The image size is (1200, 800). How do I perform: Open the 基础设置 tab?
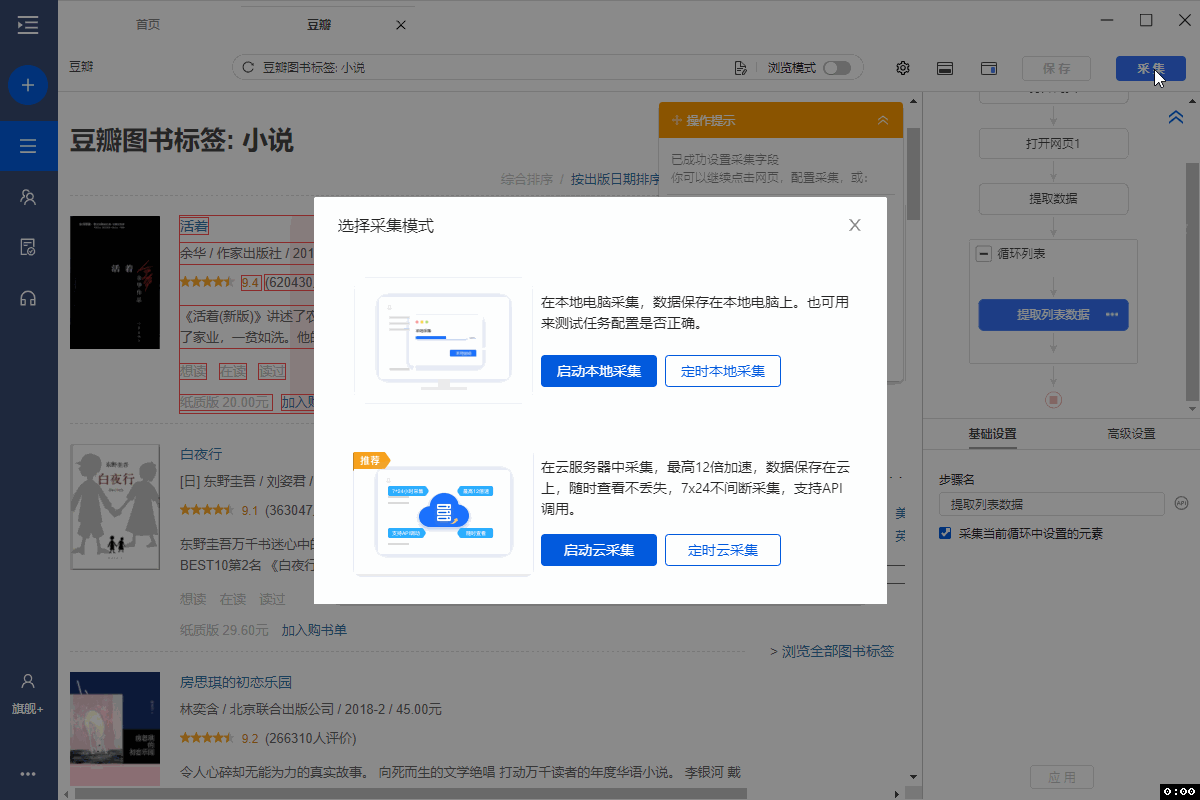click(992, 434)
